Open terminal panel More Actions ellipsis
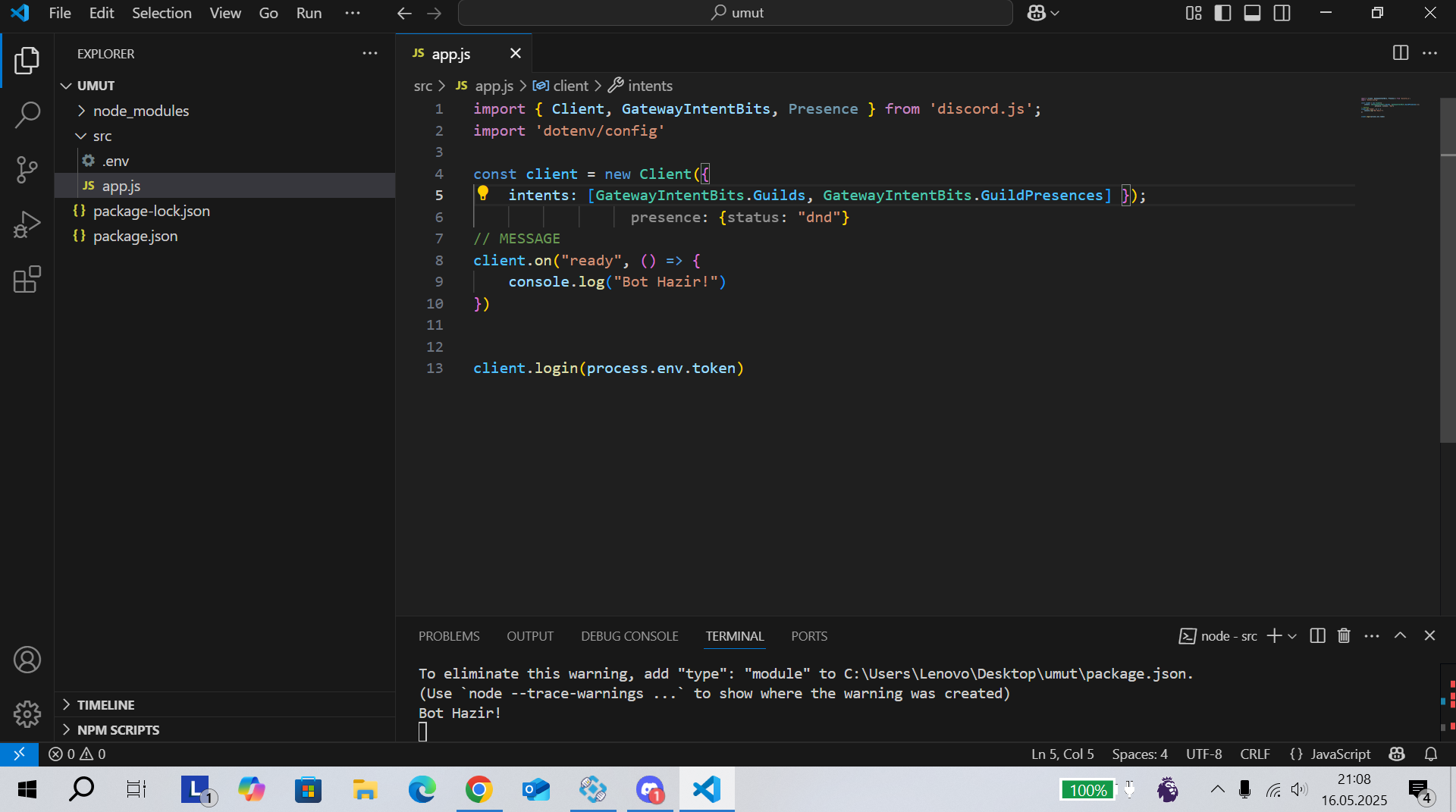 1372,635
